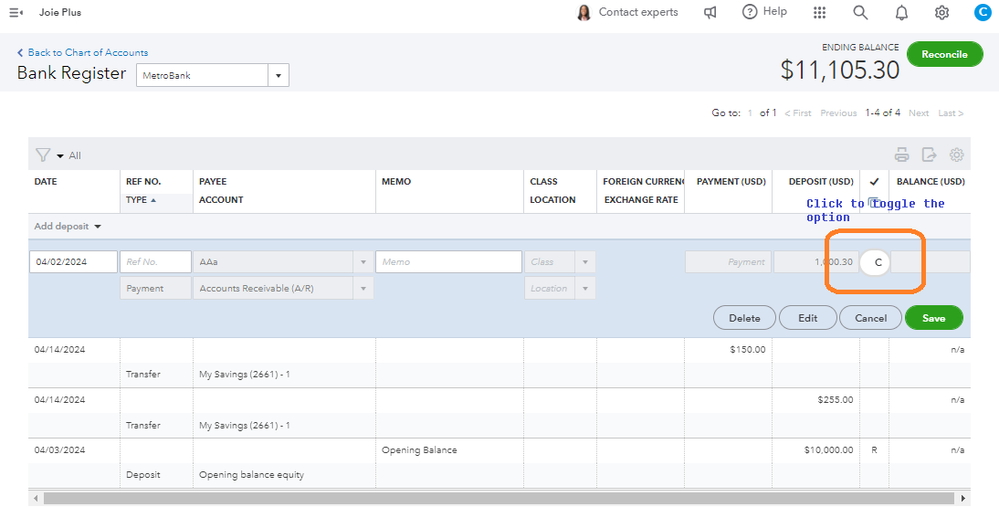The height and width of the screenshot is (509, 999).
Task: Toggle the navigation menu hamburger icon
Action: coord(16,12)
